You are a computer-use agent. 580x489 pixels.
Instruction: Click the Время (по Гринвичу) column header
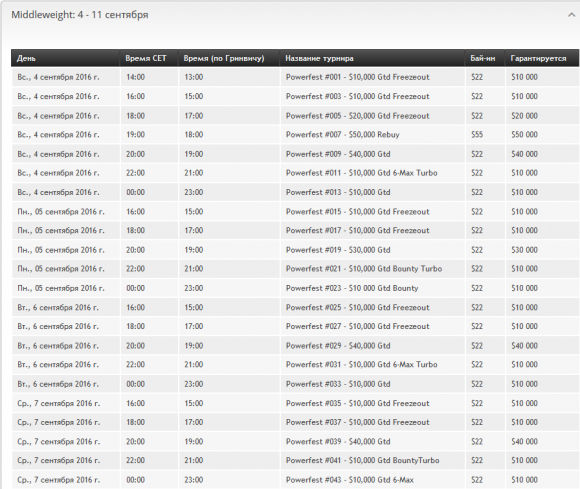[224, 58]
